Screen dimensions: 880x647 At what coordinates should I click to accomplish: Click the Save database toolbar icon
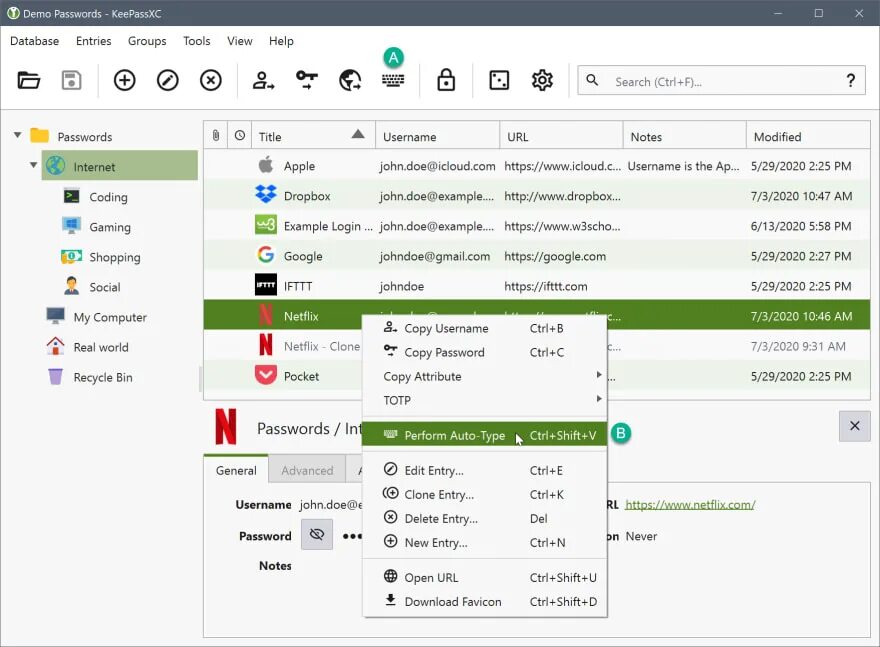coord(71,80)
